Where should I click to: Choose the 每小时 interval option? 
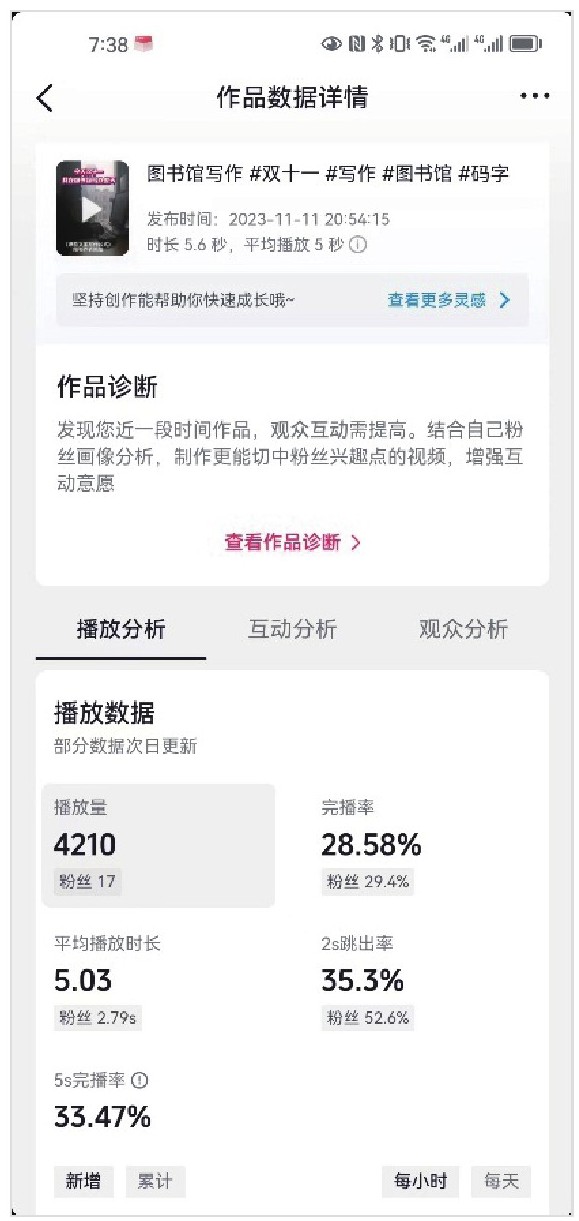[x=420, y=1181]
